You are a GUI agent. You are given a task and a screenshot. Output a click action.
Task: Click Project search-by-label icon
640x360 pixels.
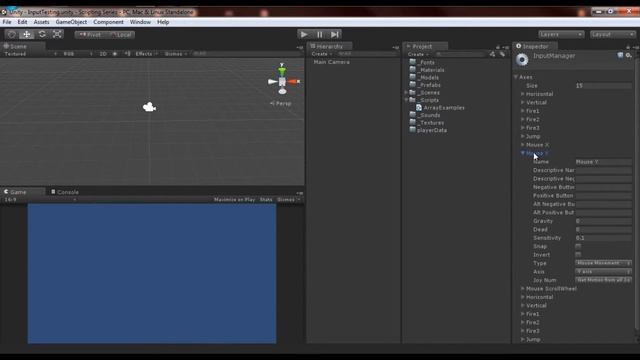coord(502,54)
